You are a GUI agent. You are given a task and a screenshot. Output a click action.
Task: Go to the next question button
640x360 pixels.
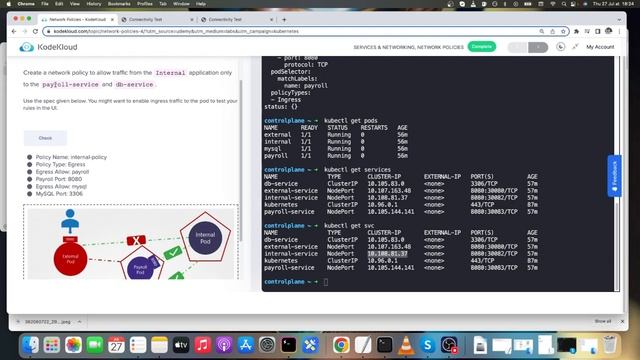coord(538,47)
